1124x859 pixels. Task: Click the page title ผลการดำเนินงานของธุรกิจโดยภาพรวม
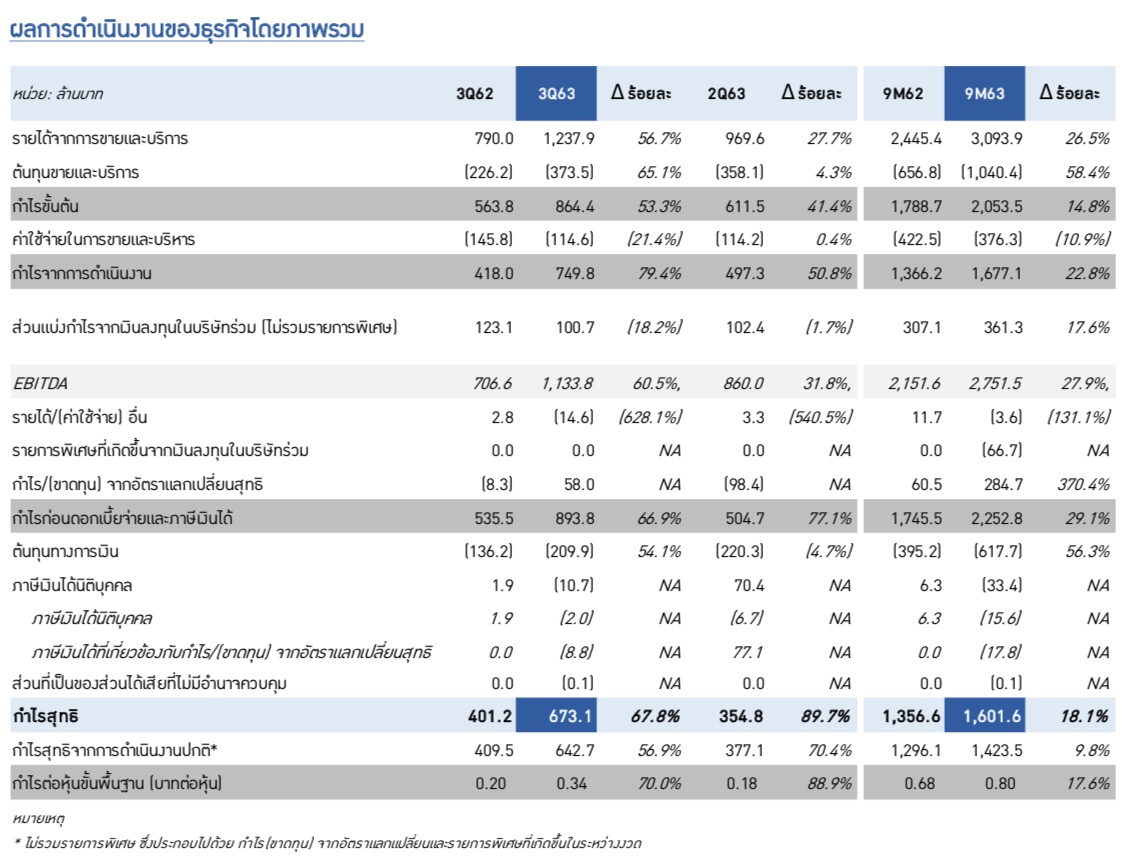(186, 31)
